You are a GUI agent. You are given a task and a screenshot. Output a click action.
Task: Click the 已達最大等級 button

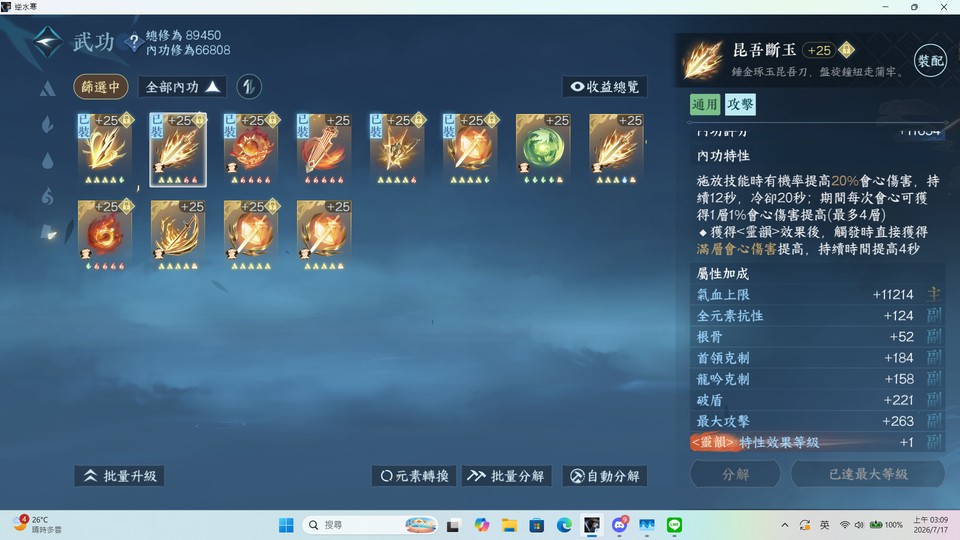tap(868, 474)
